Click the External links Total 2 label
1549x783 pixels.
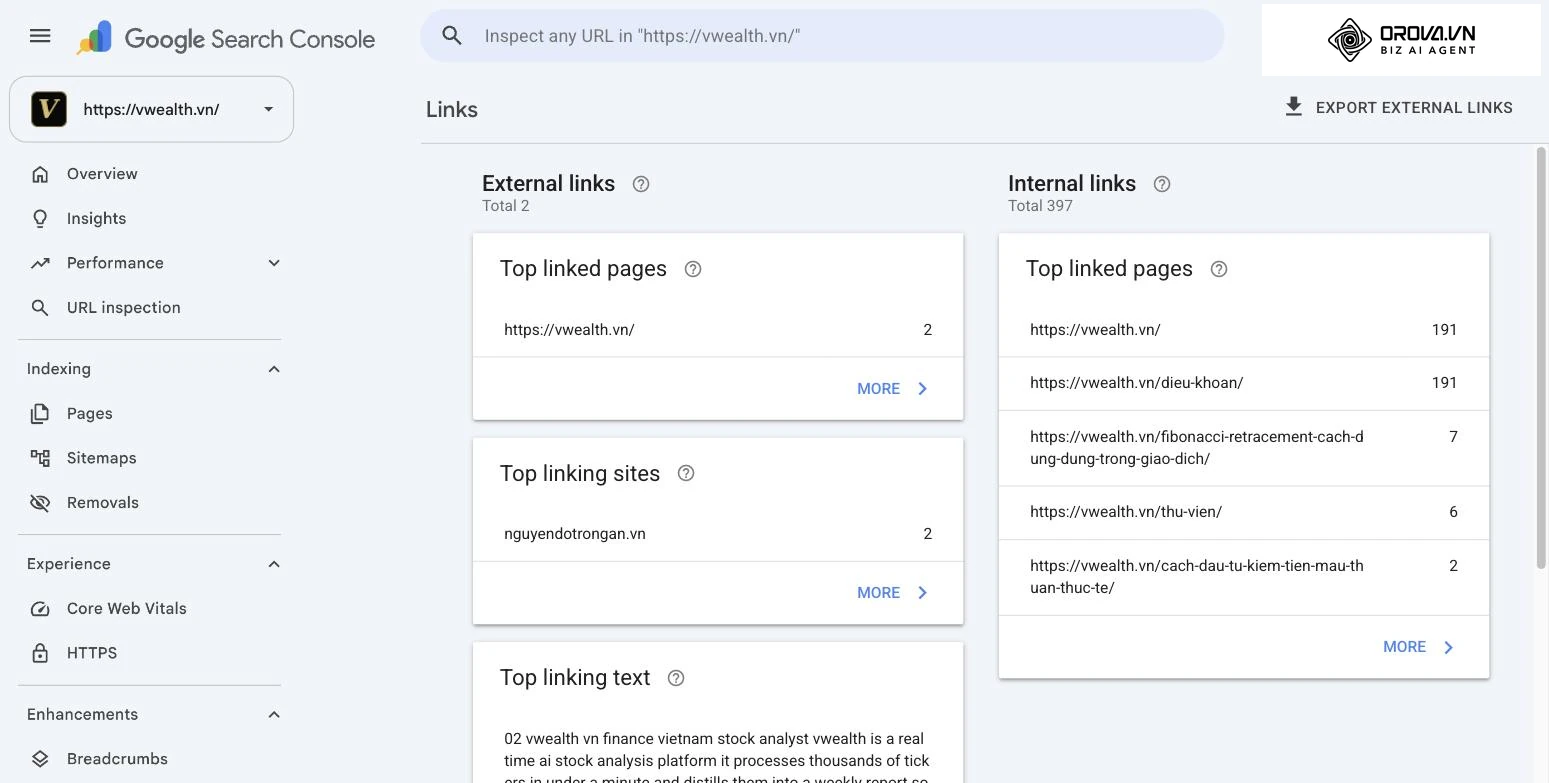tap(506, 206)
